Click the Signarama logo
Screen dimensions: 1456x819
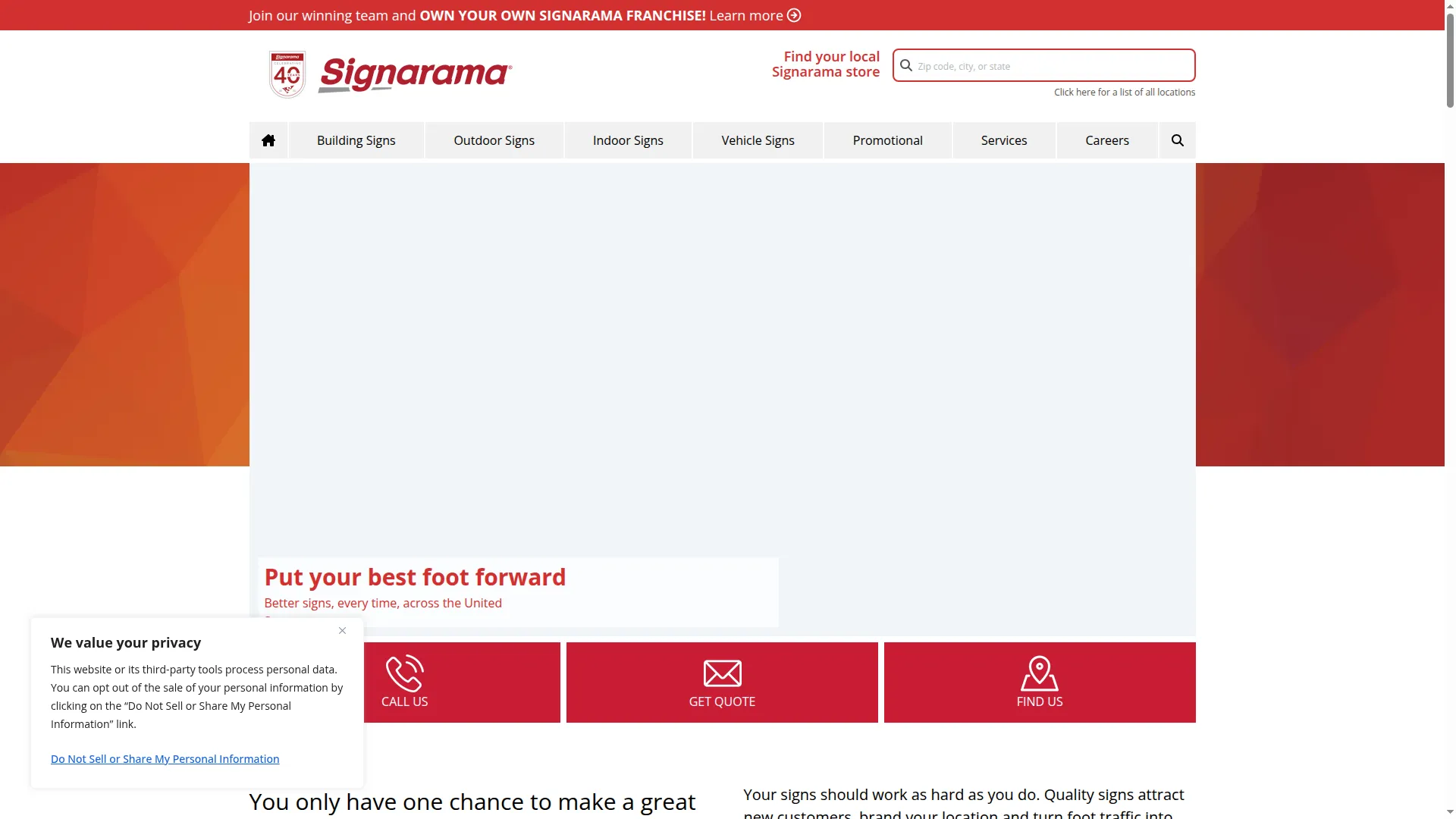tap(416, 74)
